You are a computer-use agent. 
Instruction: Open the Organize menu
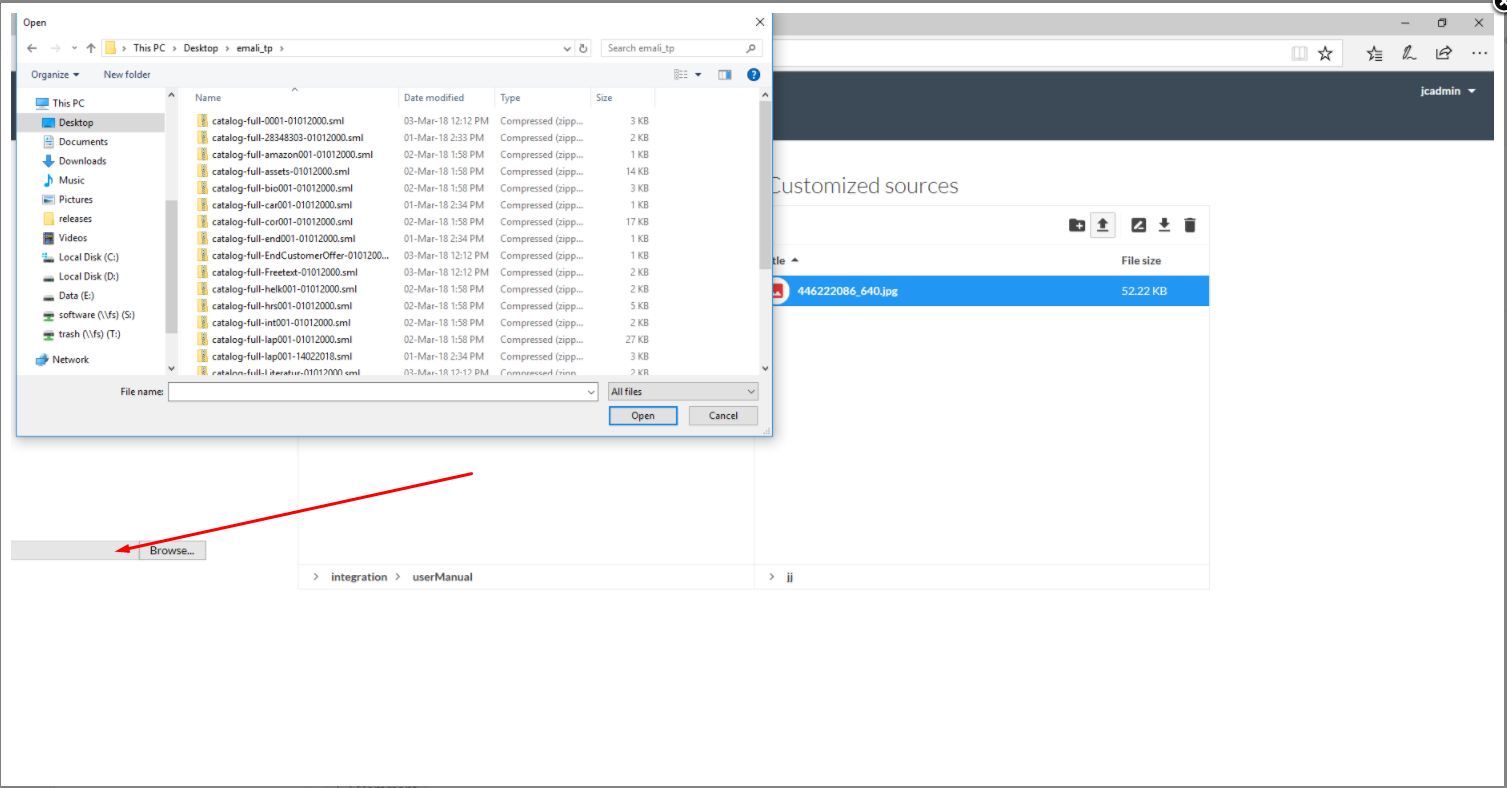click(54, 74)
